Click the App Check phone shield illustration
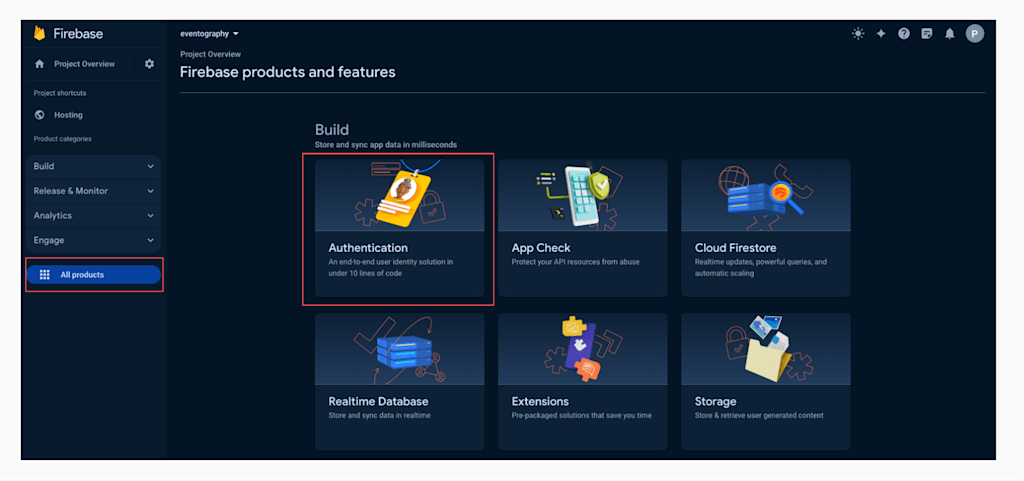This screenshot has height=481, width=1024. pyautogui.click(x=578, y=194)
